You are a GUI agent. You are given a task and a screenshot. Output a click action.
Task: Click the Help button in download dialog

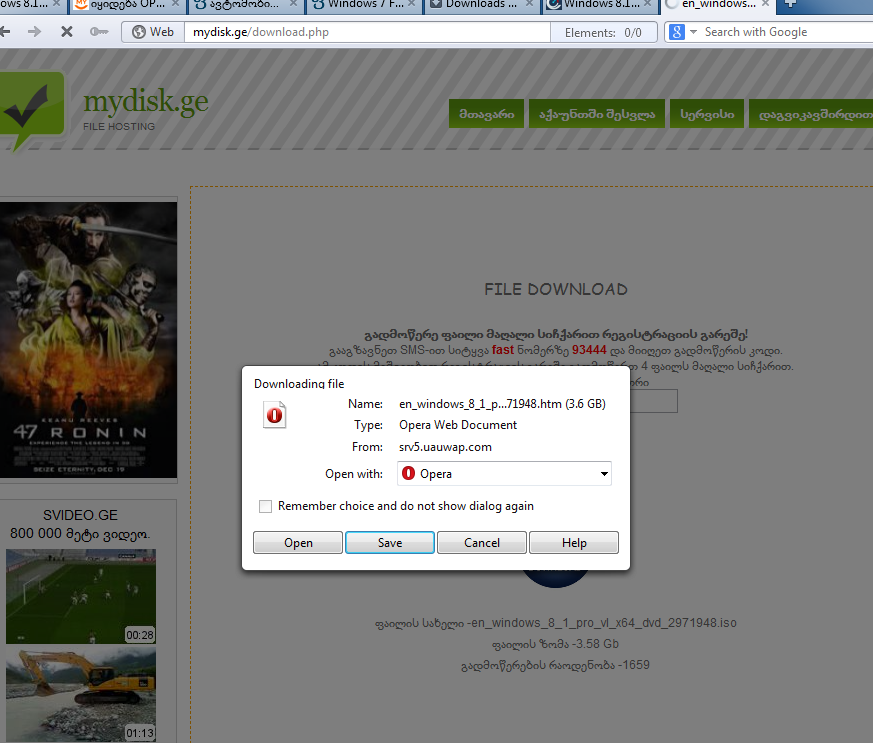[574, 543]
